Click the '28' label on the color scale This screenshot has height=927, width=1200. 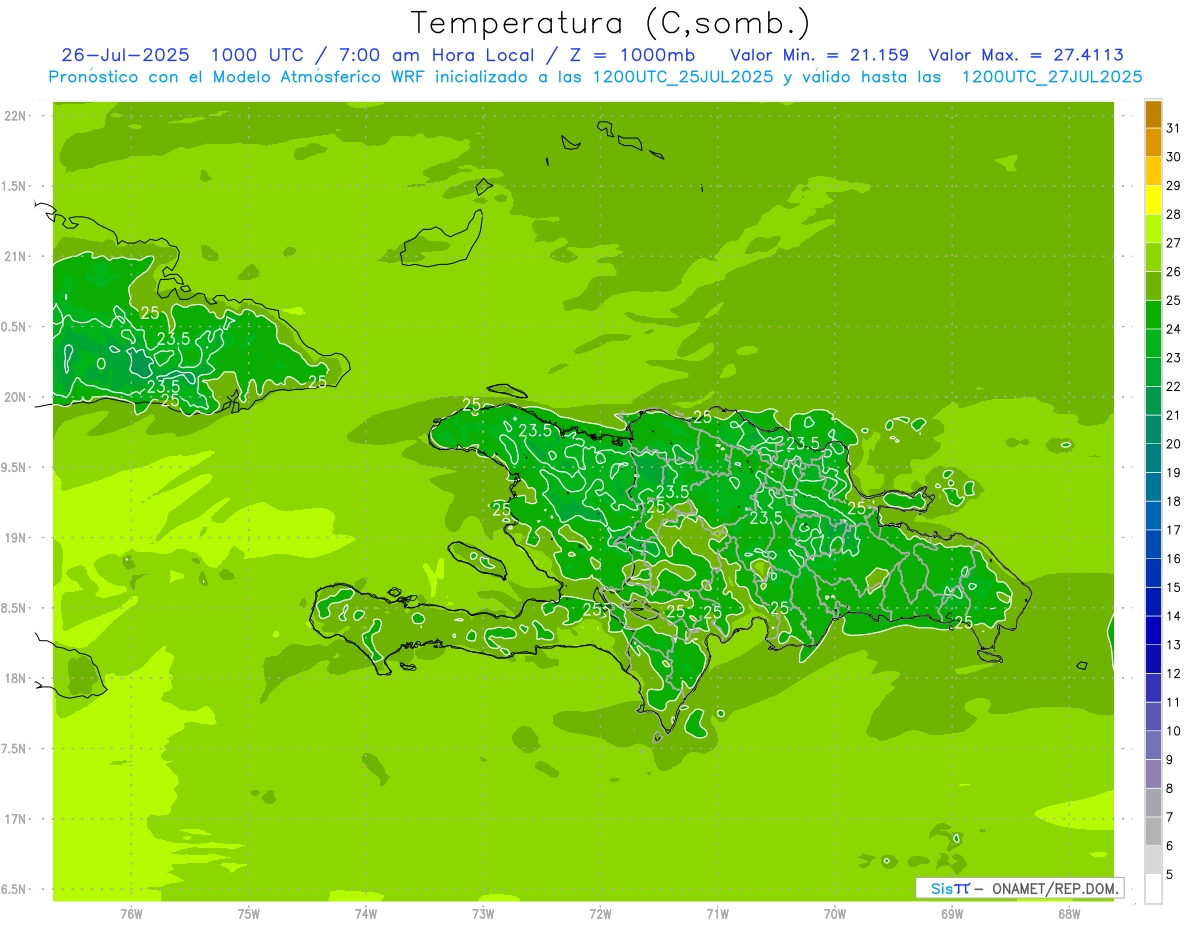click(1174, 214)
